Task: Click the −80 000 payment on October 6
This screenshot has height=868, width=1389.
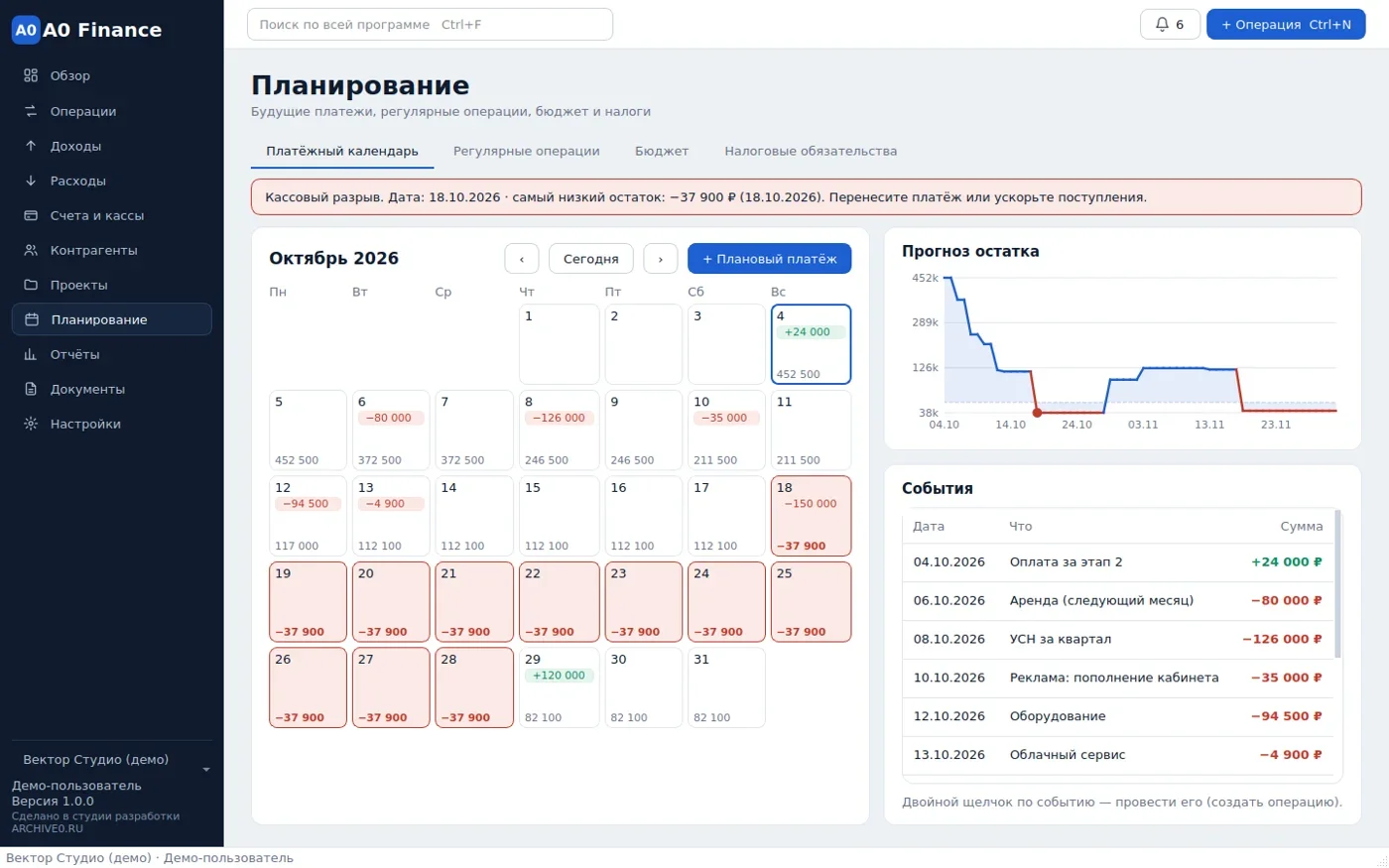Action: click(x=389, y=418)
